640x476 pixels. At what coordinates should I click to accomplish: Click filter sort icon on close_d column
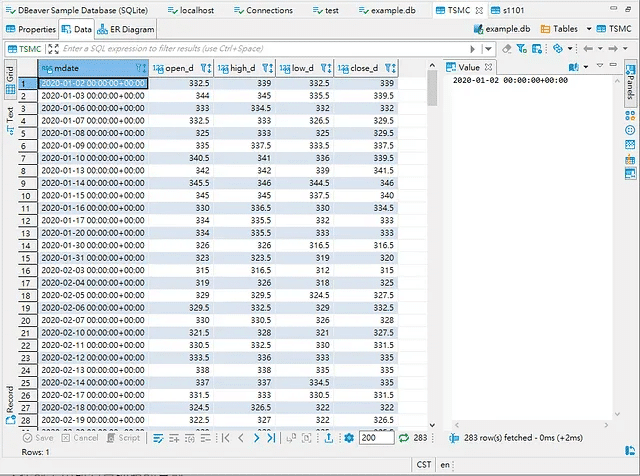pyautogui.click(x=391, y=68)
